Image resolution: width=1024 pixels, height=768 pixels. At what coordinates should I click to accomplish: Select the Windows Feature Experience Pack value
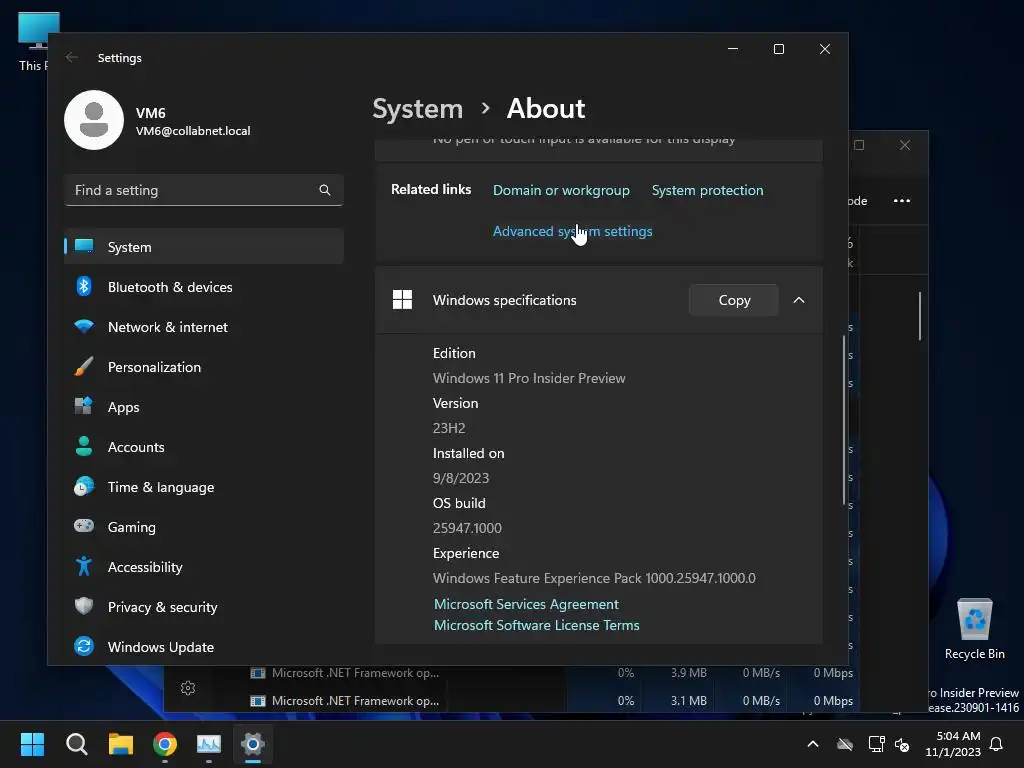coord(594,578)
